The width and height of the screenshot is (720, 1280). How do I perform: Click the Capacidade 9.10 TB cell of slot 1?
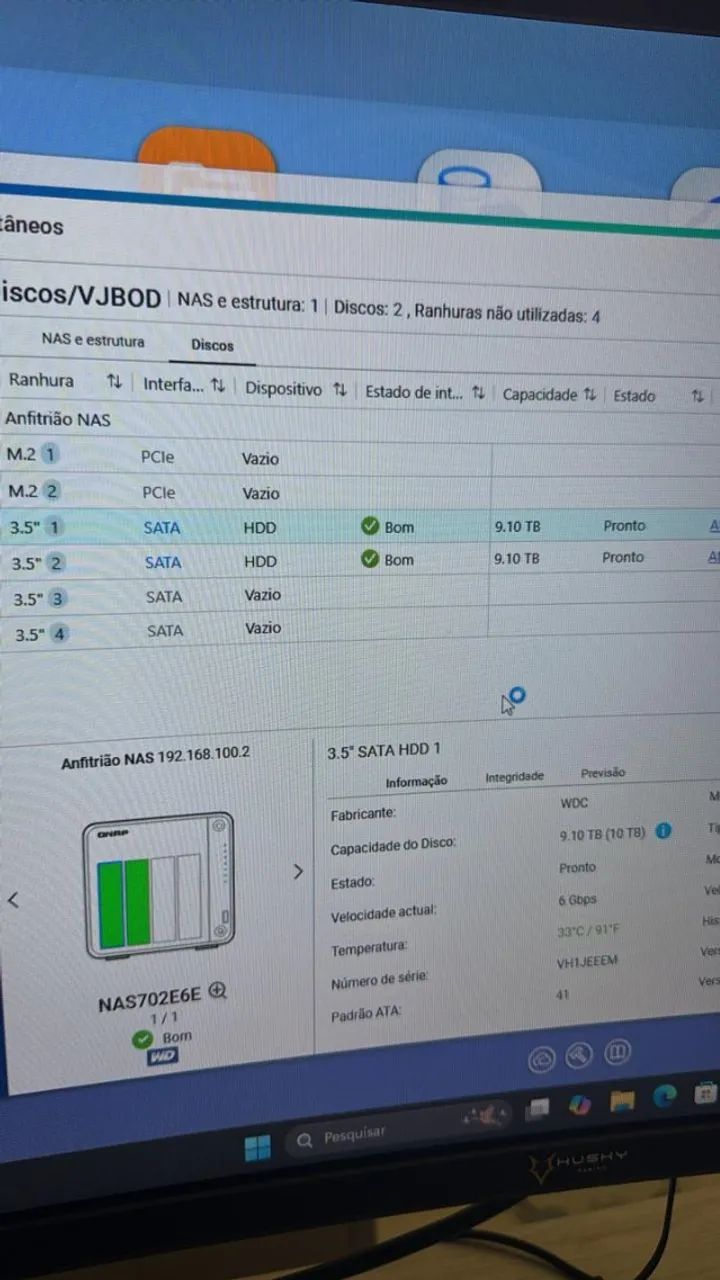coord(517,525)
